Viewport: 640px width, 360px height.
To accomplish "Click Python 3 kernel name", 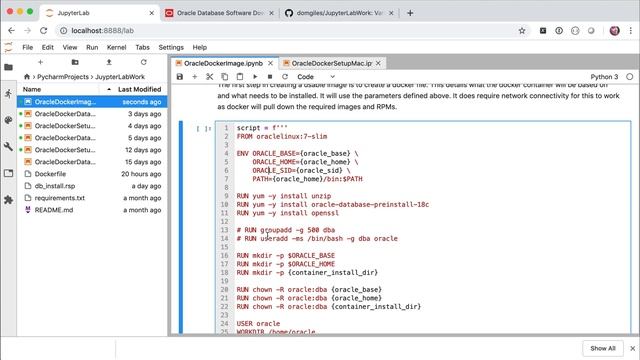I will pos(604,77).
